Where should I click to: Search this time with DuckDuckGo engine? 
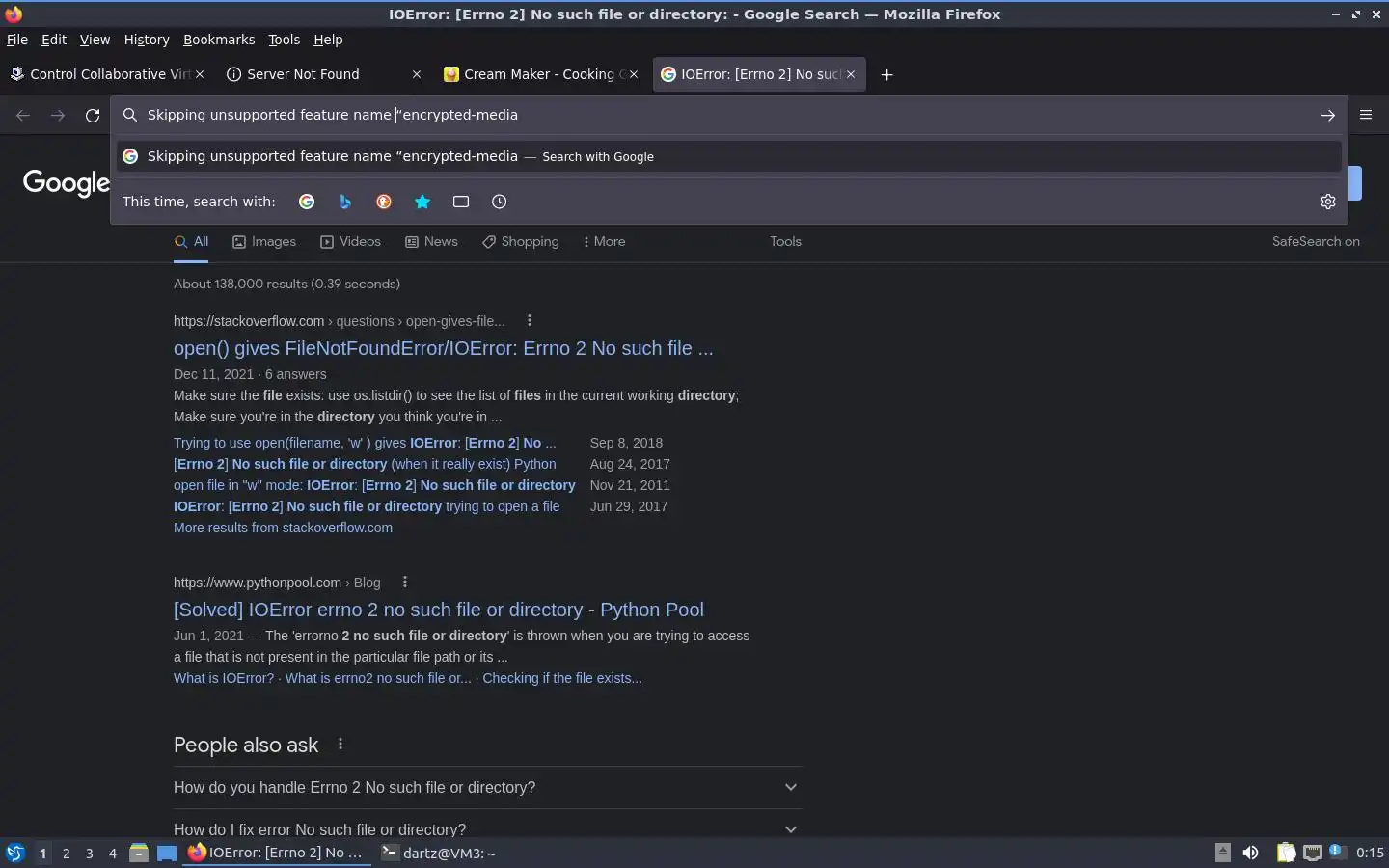[384, 202]
